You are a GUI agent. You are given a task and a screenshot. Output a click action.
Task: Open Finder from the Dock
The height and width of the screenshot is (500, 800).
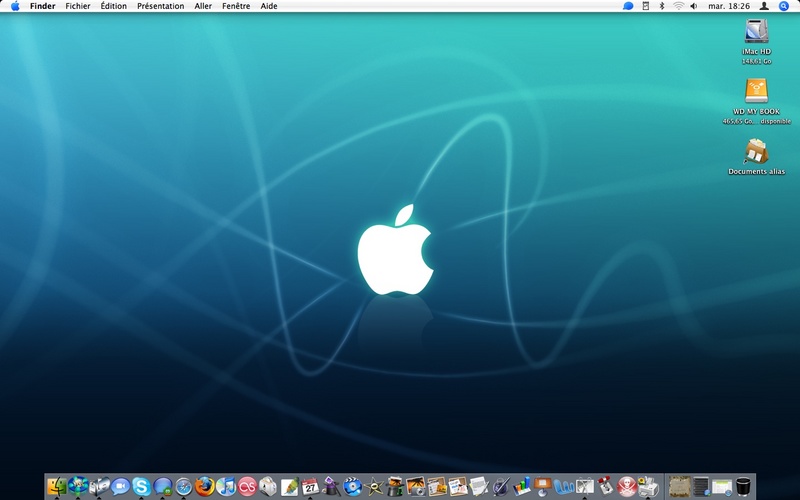[56, 487]
